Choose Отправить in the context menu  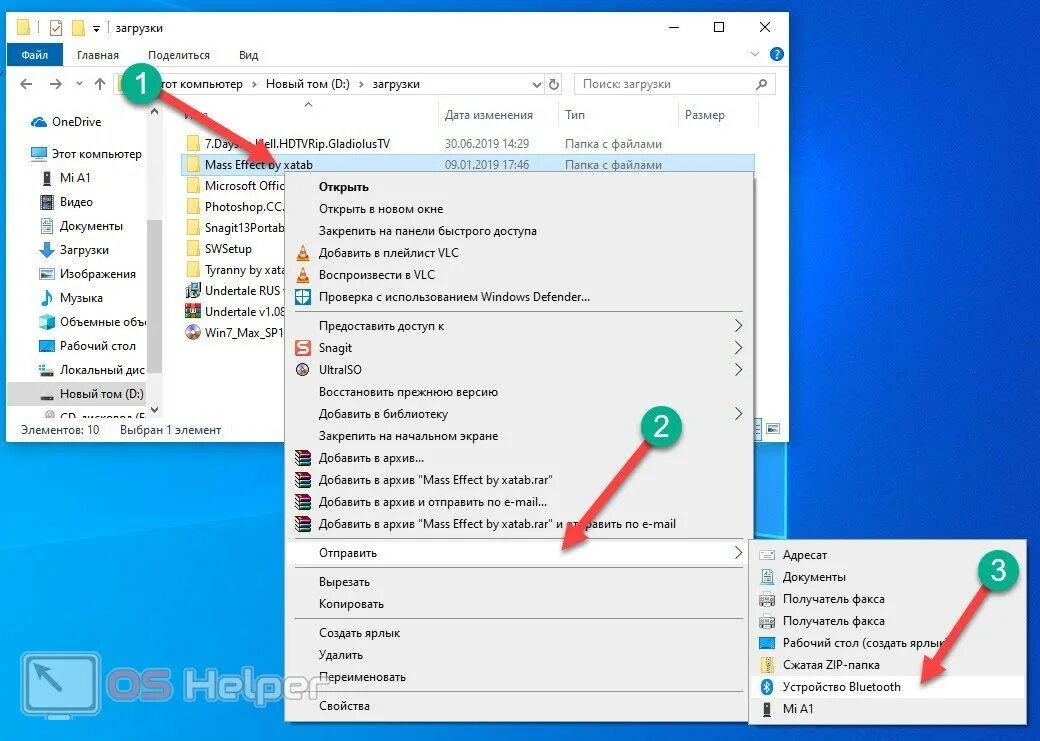click(519, 553)
